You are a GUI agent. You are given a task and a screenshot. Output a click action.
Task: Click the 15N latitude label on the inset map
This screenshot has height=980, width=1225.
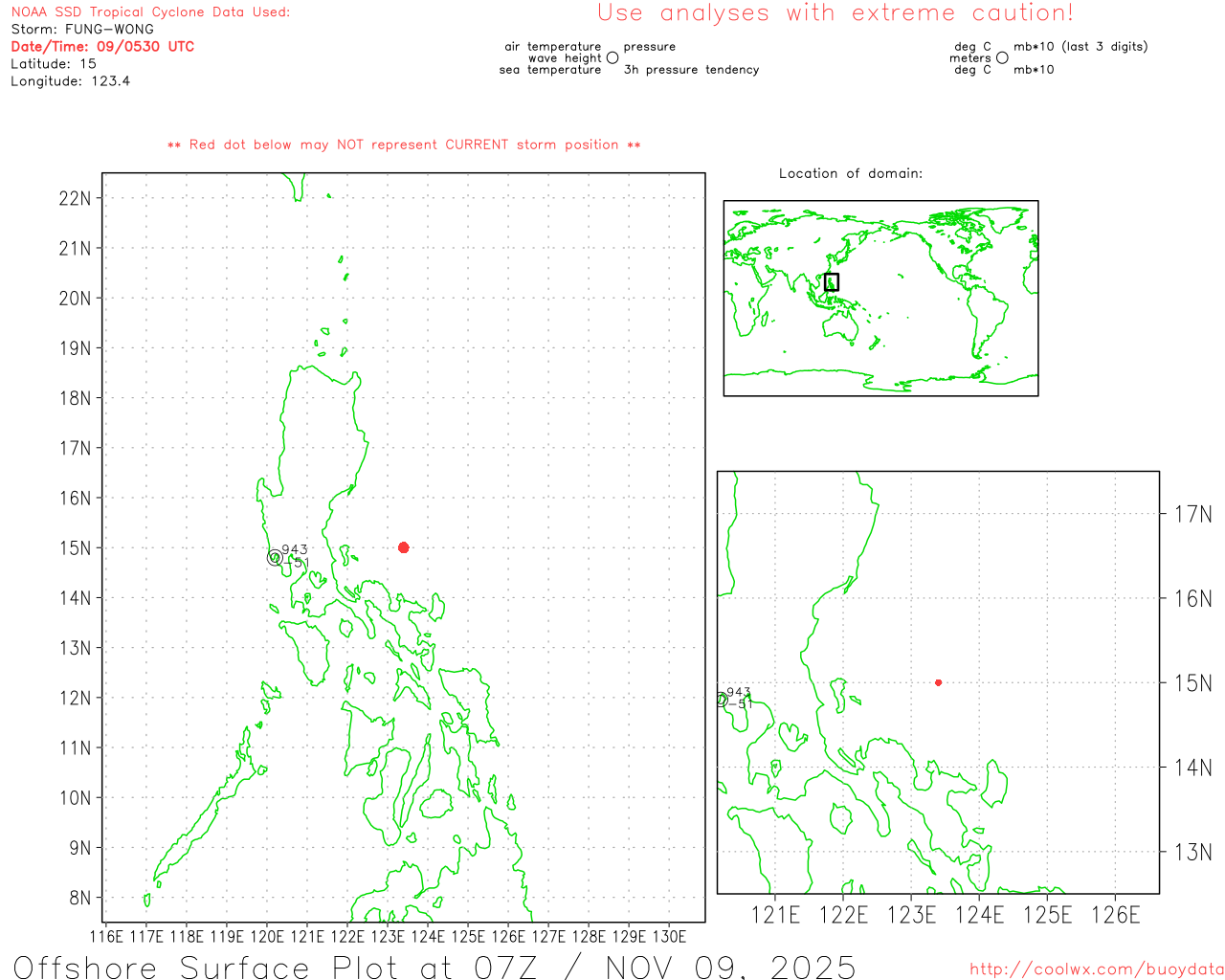click(x=1192, y=682)
